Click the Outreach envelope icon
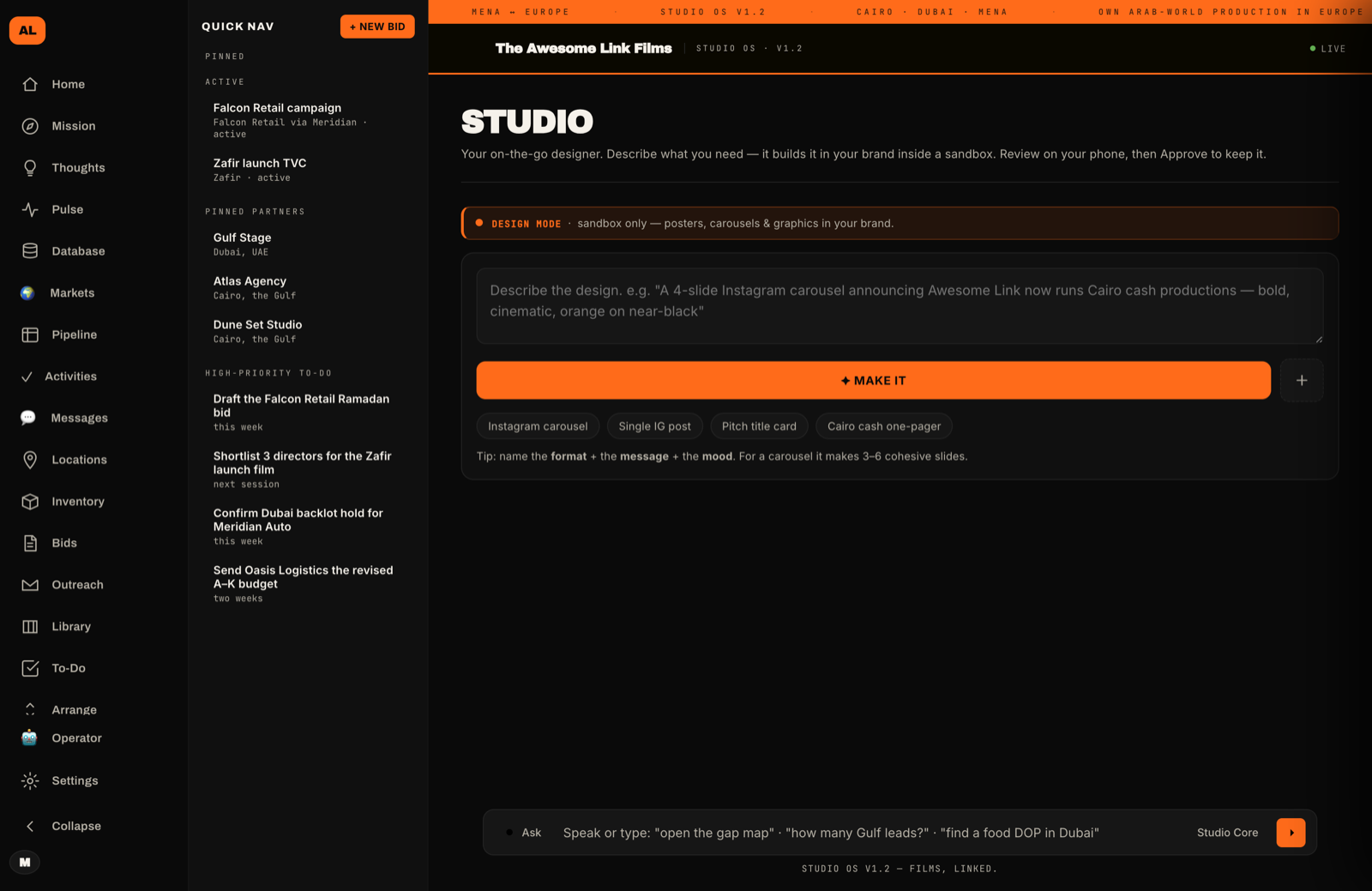The height and width of the screenshot is (891, 1372). coord(30,585)
